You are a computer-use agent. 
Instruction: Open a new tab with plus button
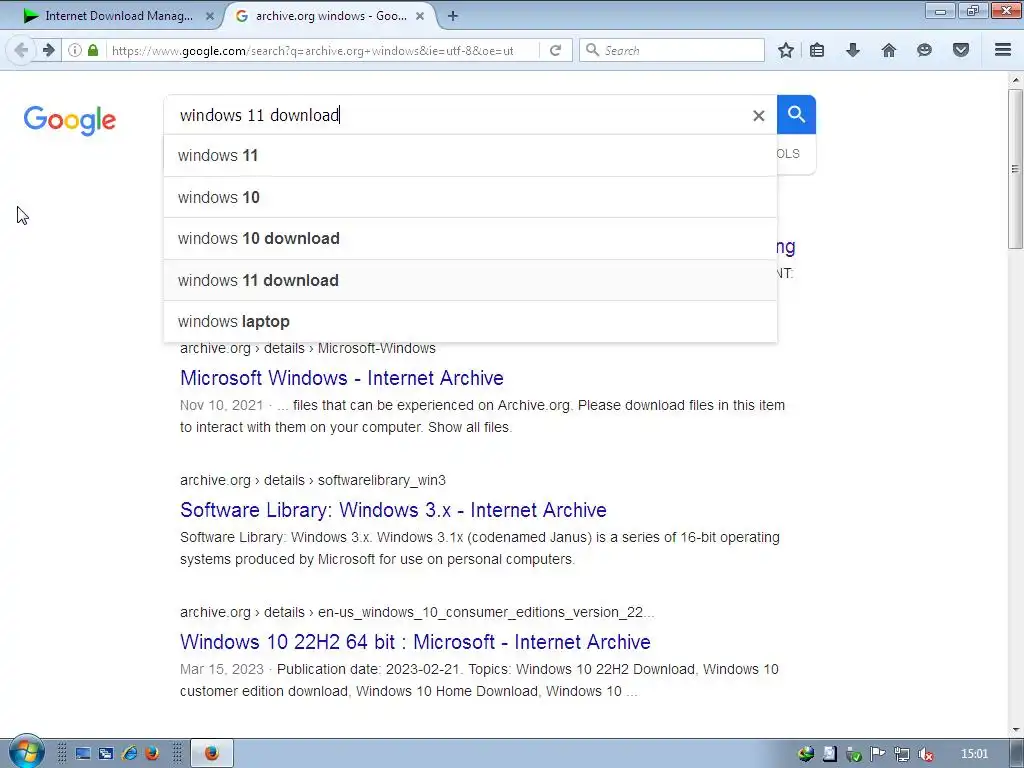pyautogui.click(x=453, y=16)
